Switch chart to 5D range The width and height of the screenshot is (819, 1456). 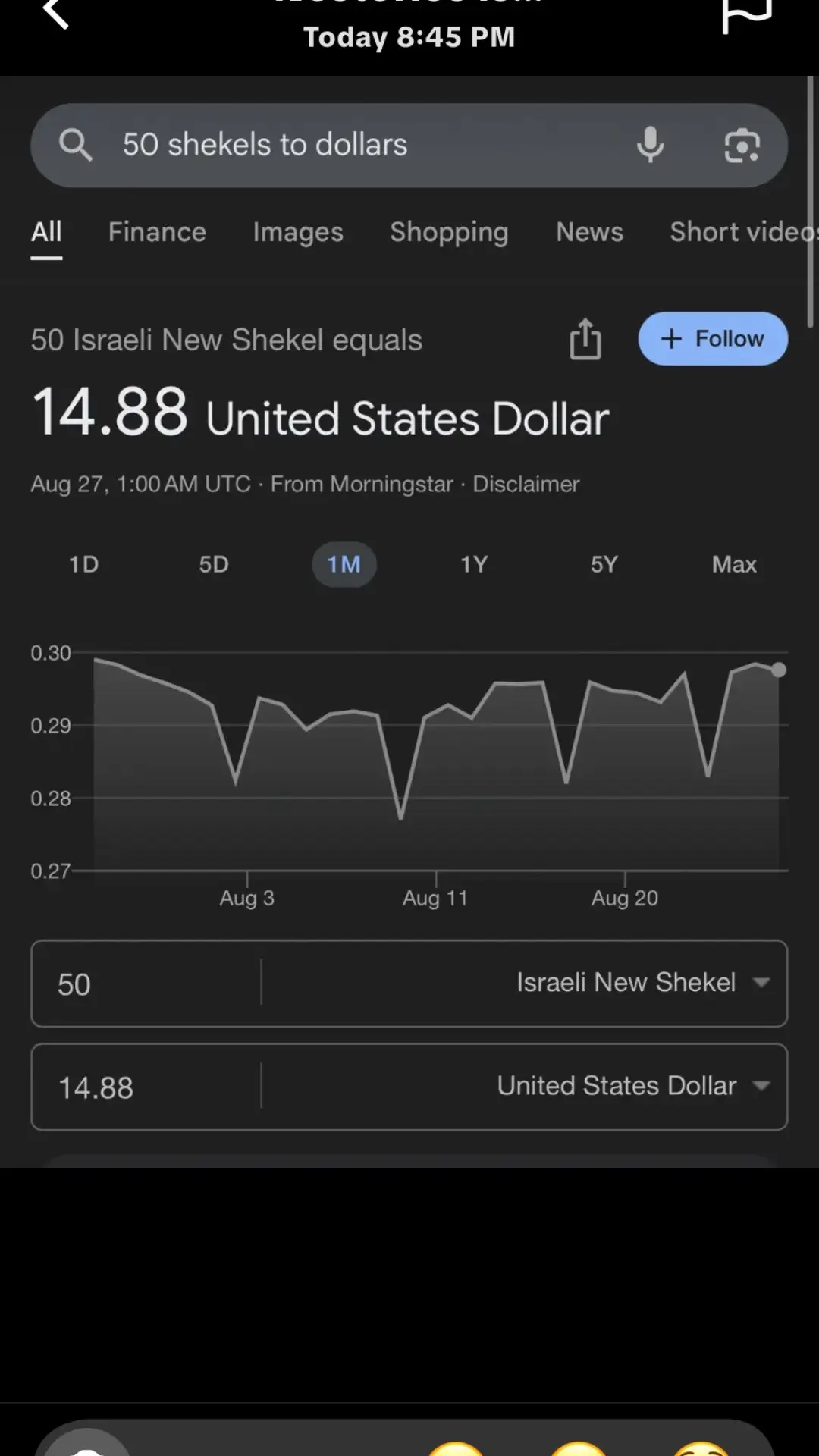(x=214, y=564)
